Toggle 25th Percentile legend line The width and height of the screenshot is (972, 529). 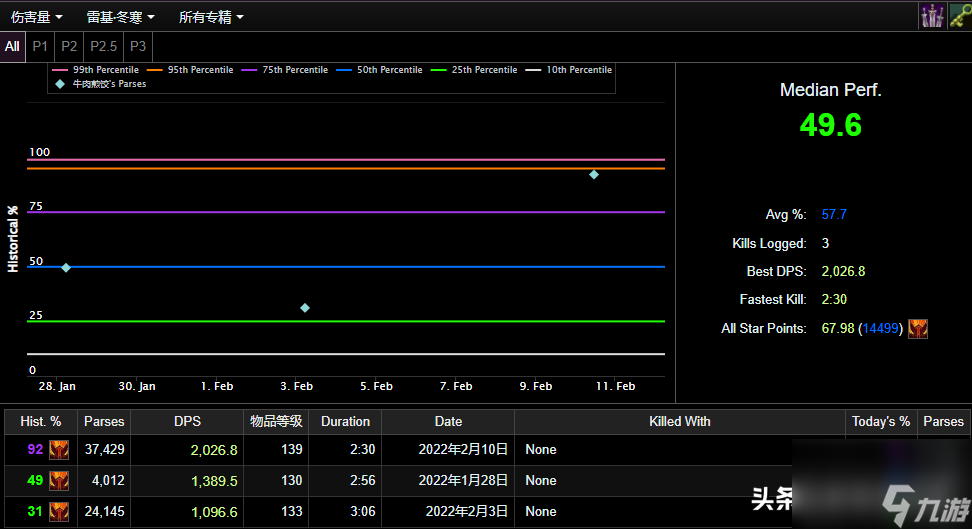(x=474, y=70)
